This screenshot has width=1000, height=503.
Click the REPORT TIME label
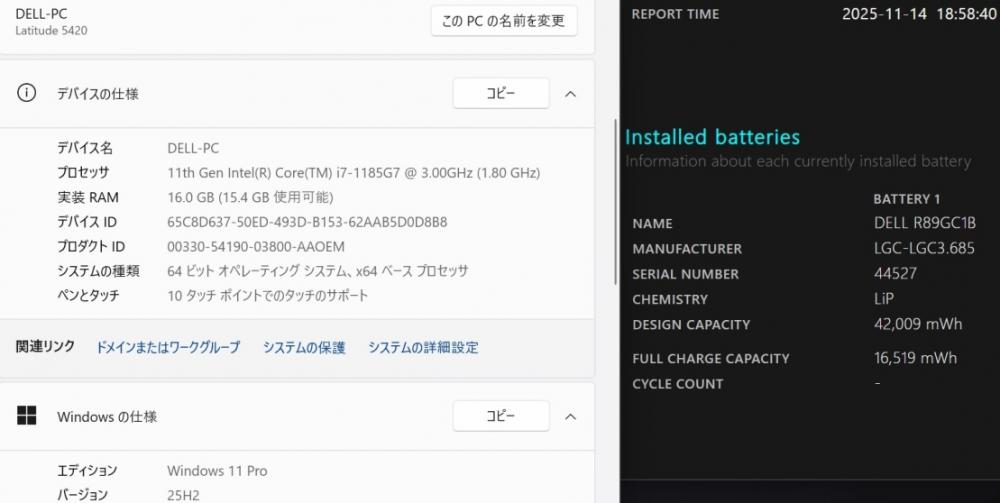click(x=675, y=14)
